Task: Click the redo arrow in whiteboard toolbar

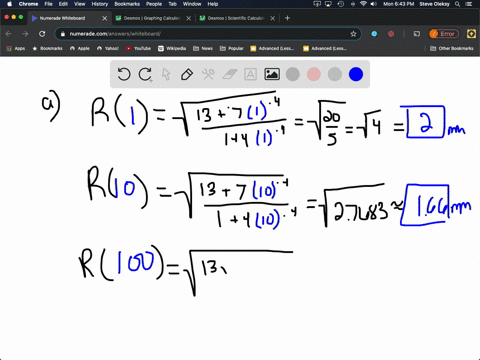Action: (x=145, y=74)
